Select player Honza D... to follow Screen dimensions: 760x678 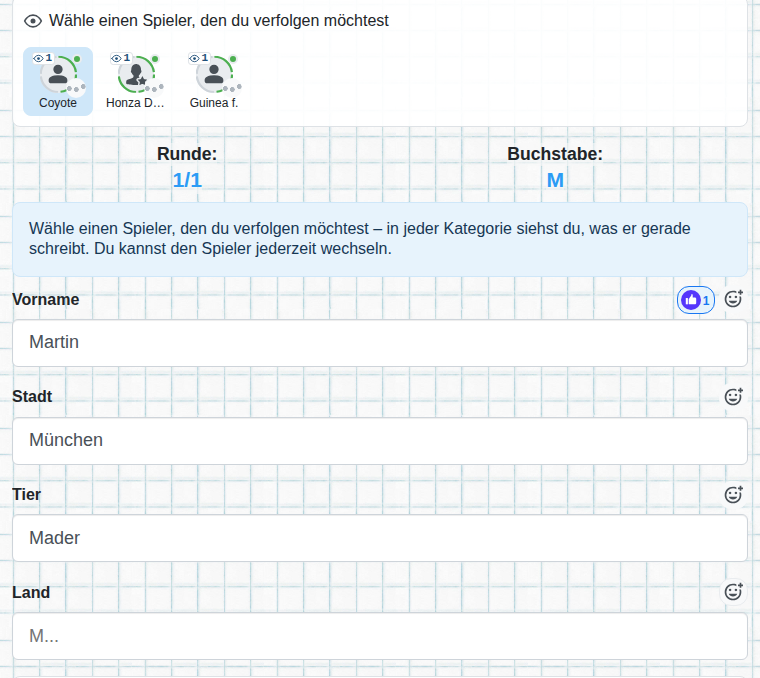[135, 81]
